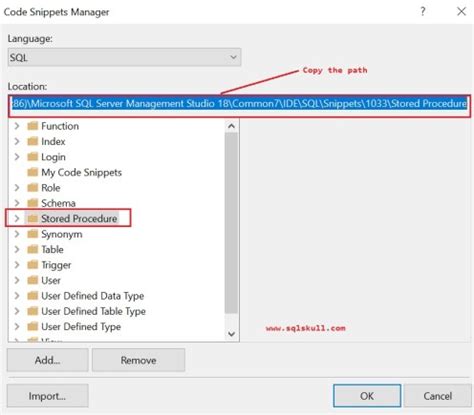Select the Table tree item
The height and width of the screenshot is (415, 474).
[x=52, y=249]
